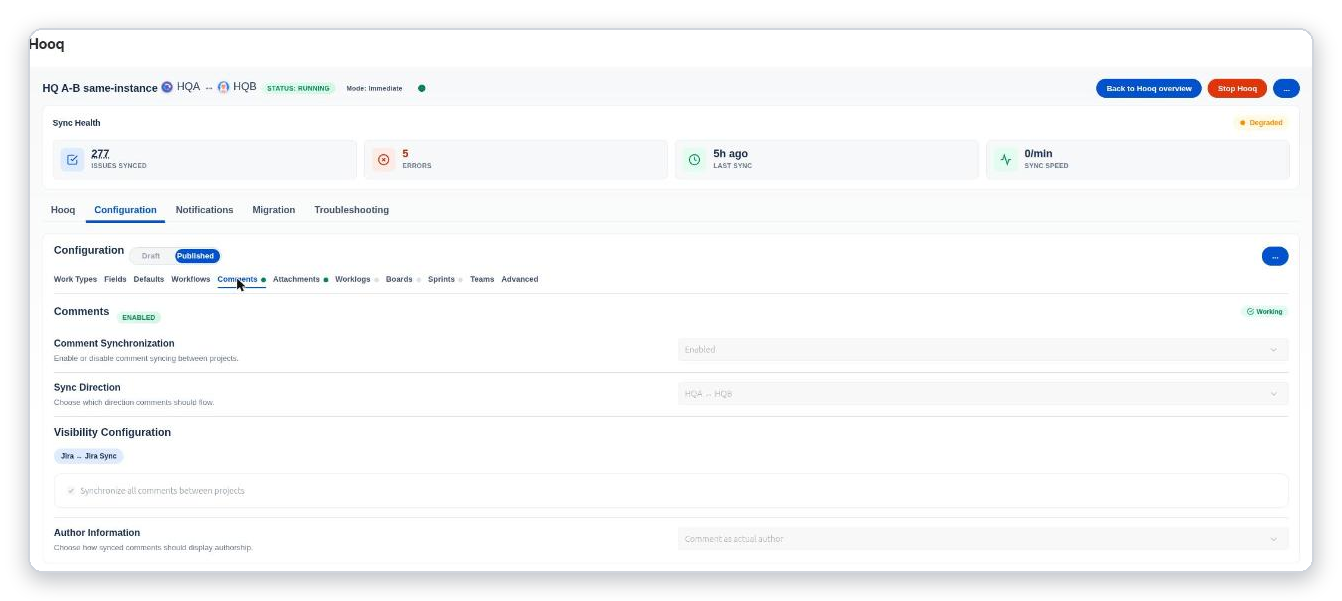1342x601 pixels.
Task: Click the red Stop Hooq button
Action: [x=1237, y=88]
